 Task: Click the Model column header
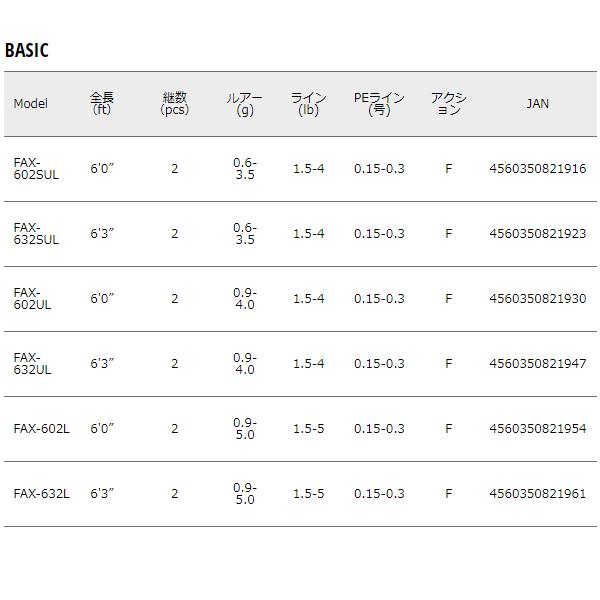pyautogui.click(x=31, y=104)
